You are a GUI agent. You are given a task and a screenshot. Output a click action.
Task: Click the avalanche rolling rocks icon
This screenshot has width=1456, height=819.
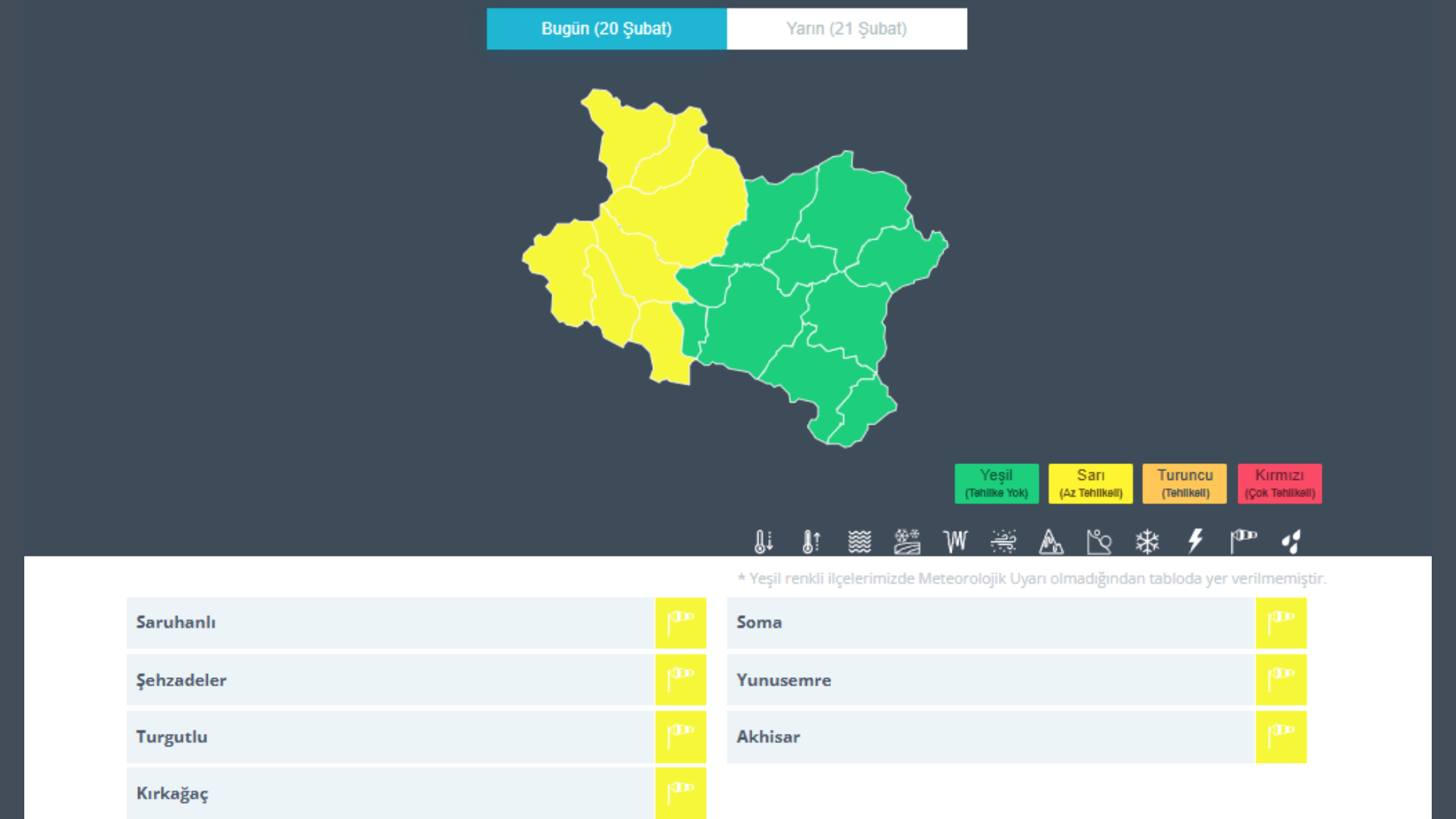coord(1099,541)
